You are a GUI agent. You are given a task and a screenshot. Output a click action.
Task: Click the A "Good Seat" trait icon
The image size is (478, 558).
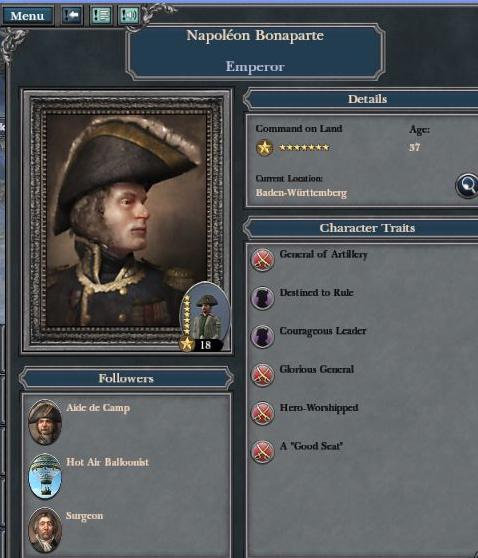click(263, 452)
